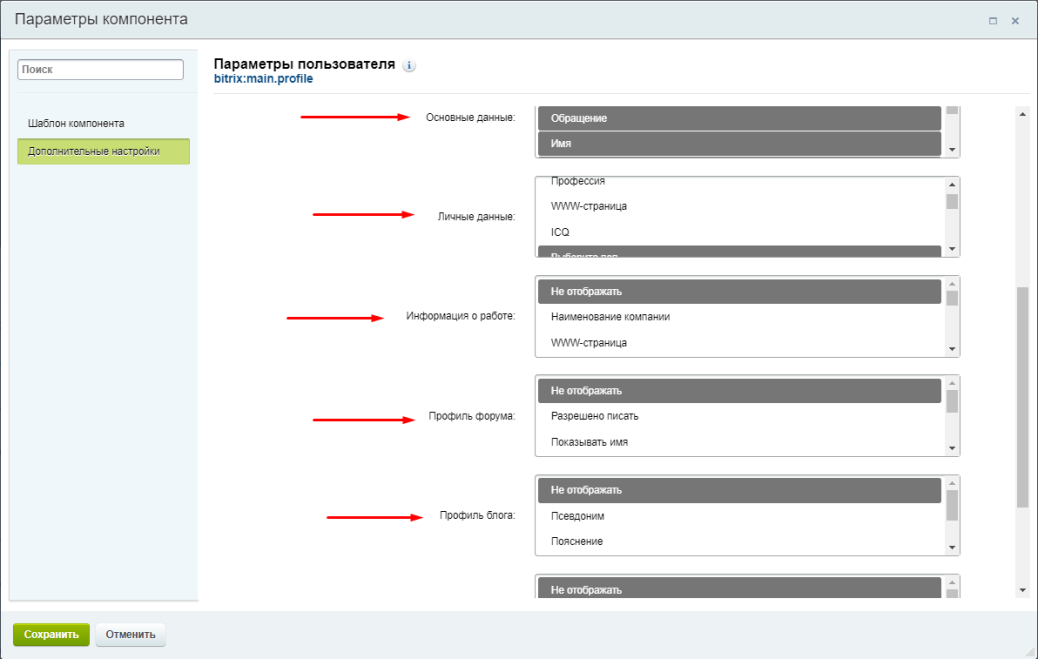
Task: Focus the Поиск search field
Action: pos(101,70)
